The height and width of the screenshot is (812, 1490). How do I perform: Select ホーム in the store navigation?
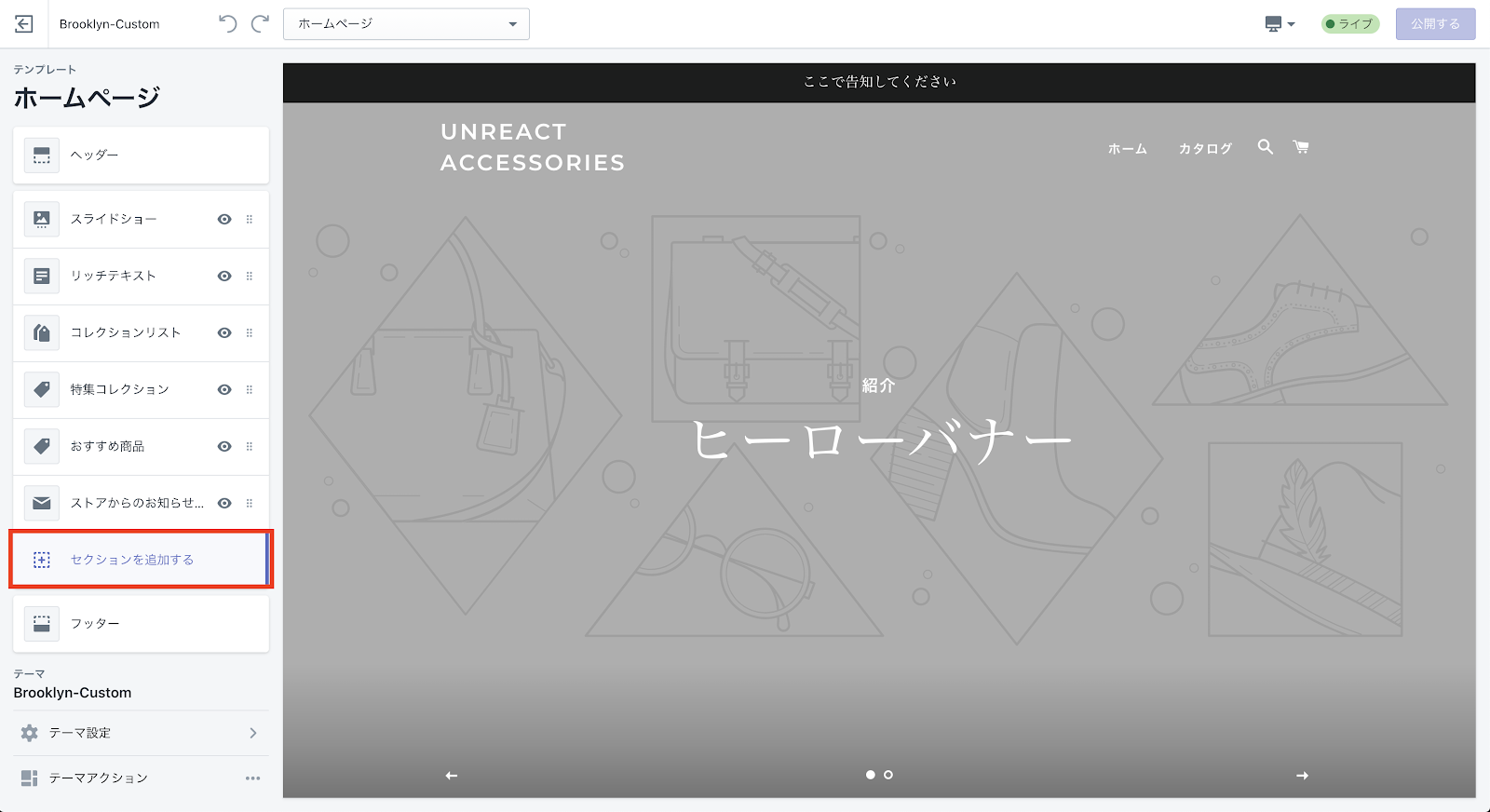[x=1127, y=149]
